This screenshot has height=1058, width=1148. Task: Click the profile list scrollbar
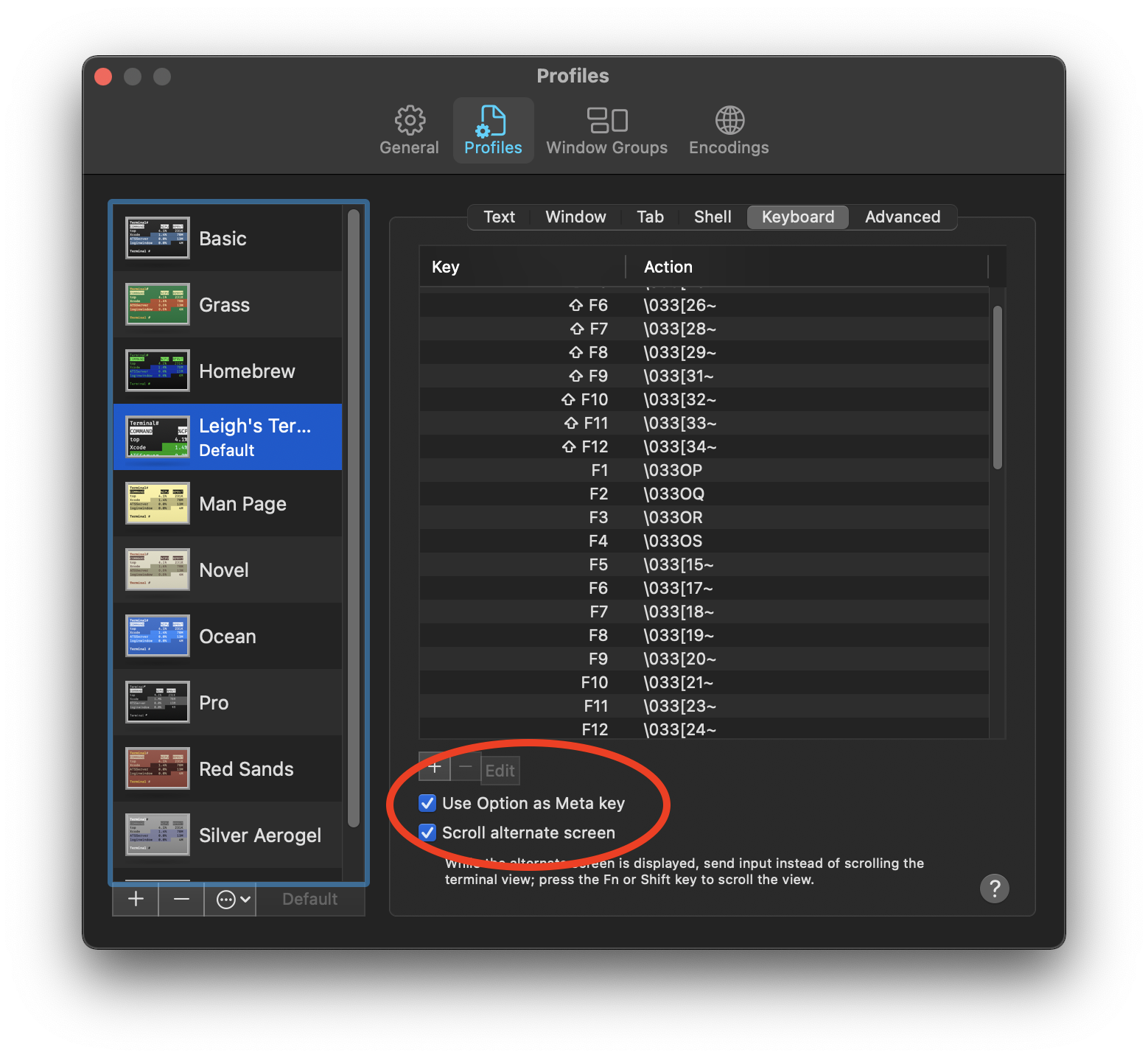(354, 518)
